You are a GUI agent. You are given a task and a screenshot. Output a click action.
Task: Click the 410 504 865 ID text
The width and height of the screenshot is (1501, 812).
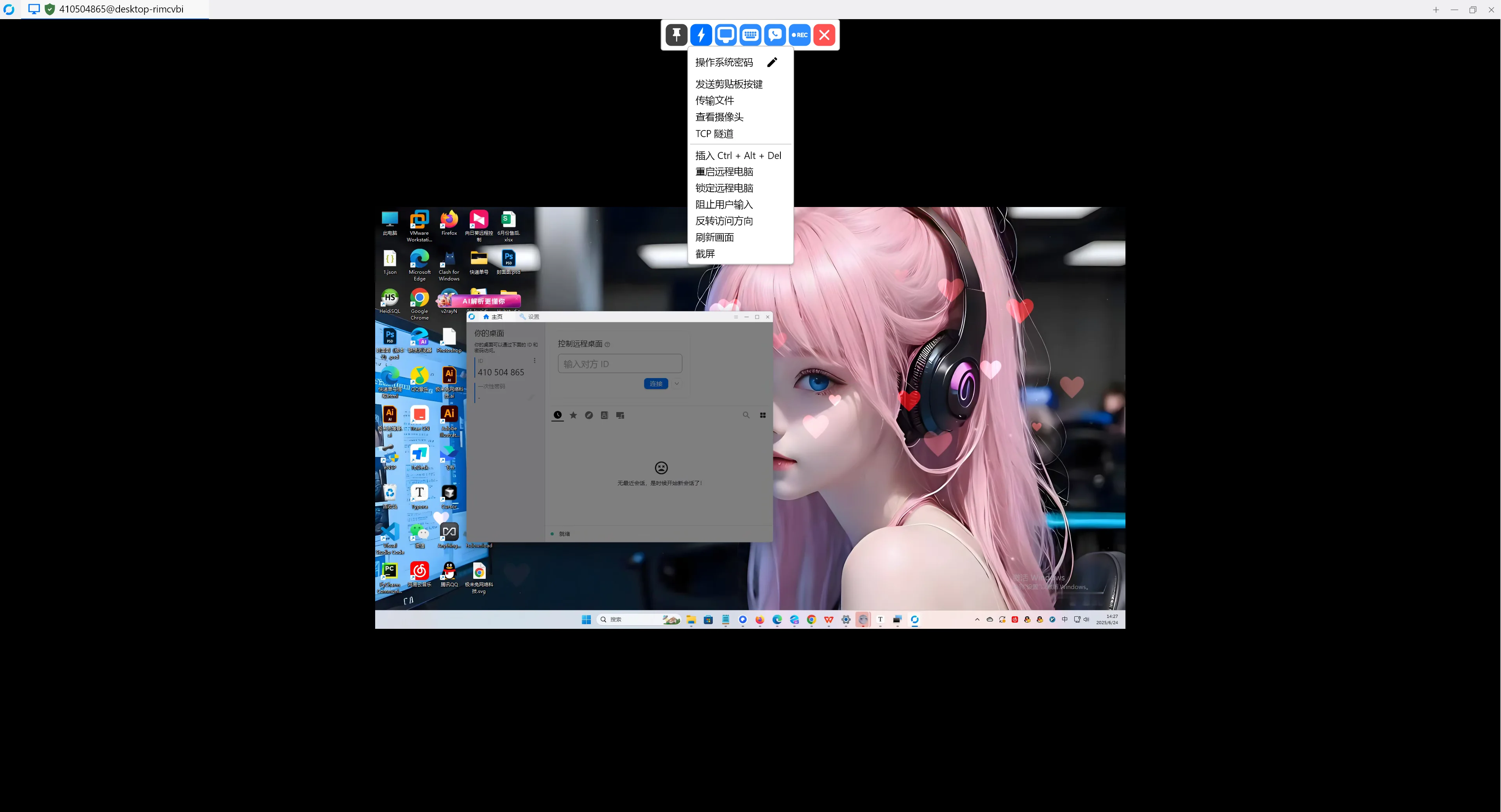[501, 372]
